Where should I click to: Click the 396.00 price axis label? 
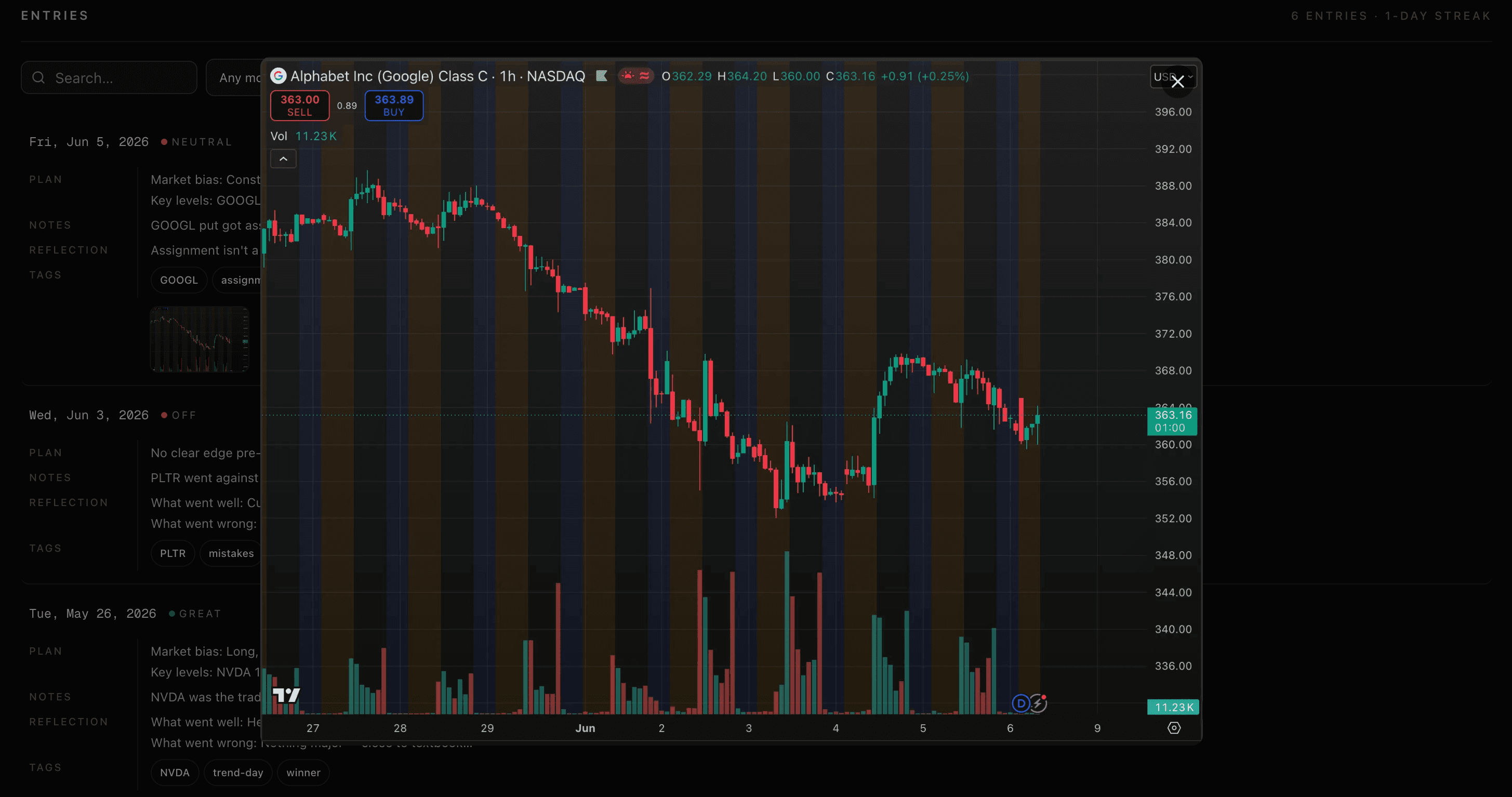pyautogui.click(x=1173, y=112)
